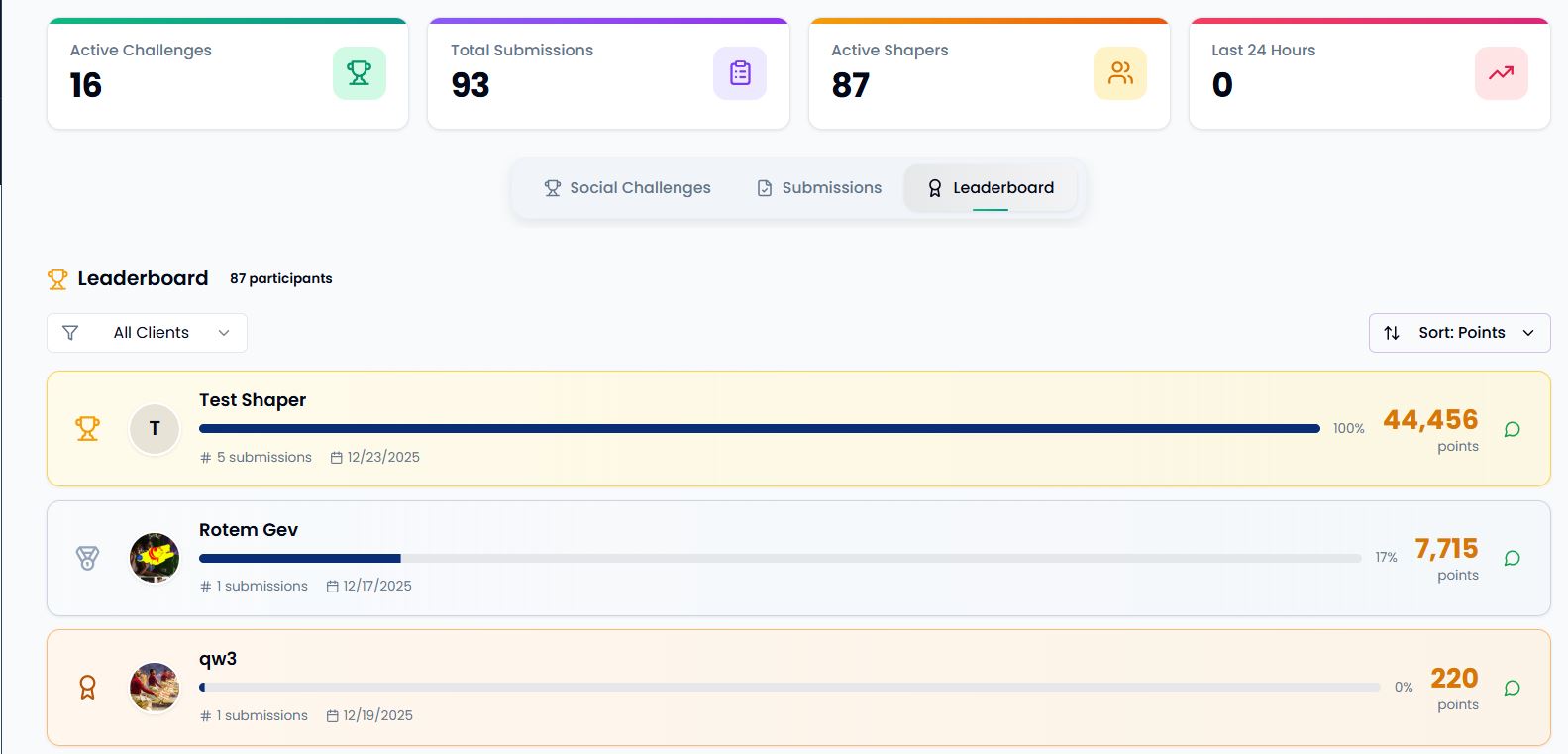The image size is (1568, 754).
Task: Click the Last 24 Hours count 0
Action: click(x=1222, y=85)
